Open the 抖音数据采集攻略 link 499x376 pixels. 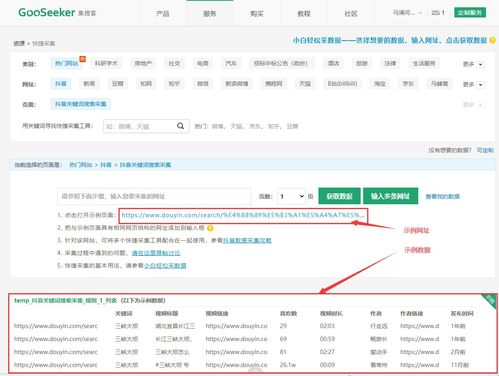click(247, 241)
